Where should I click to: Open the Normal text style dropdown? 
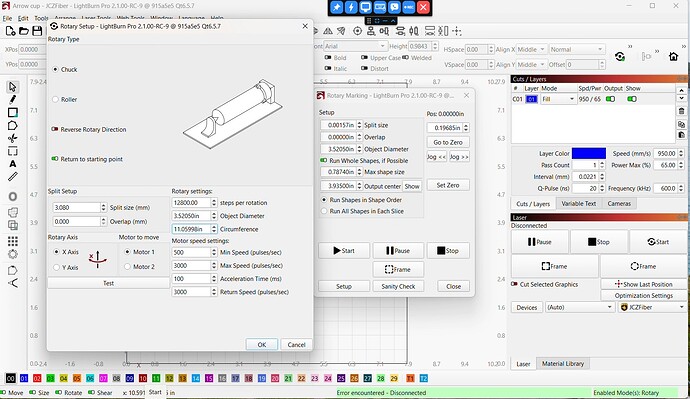[x=576, y=49]
